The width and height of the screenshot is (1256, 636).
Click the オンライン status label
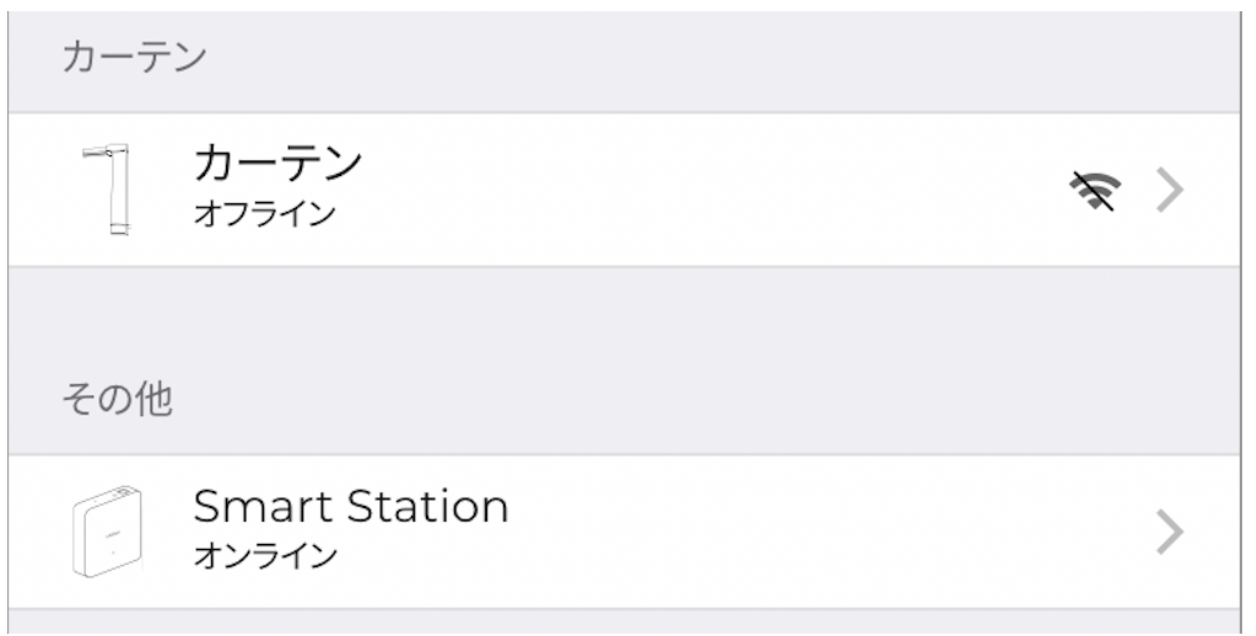coord(264,556)
